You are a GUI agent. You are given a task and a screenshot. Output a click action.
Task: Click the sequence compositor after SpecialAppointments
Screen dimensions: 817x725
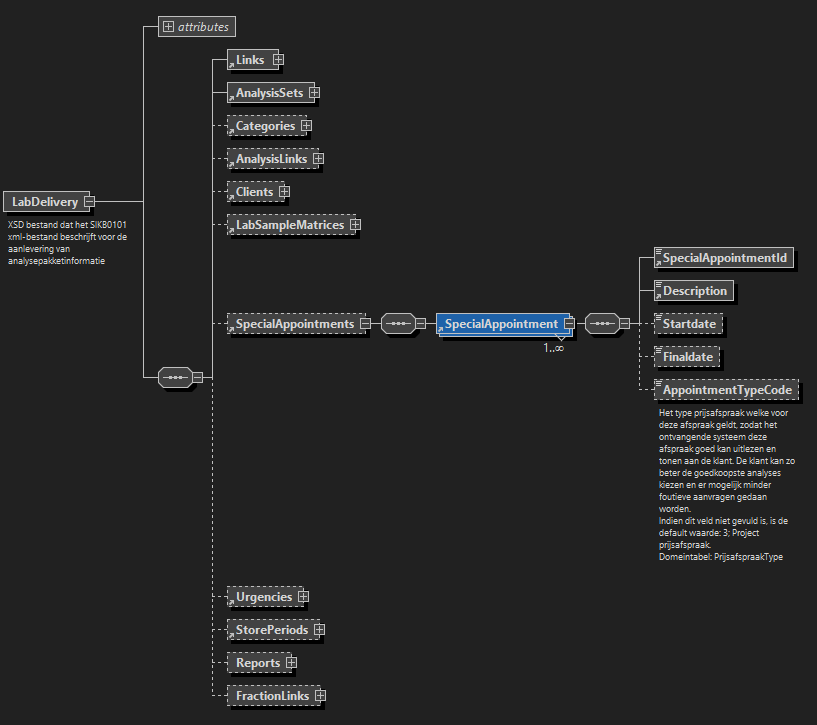[x=399, y=324]
